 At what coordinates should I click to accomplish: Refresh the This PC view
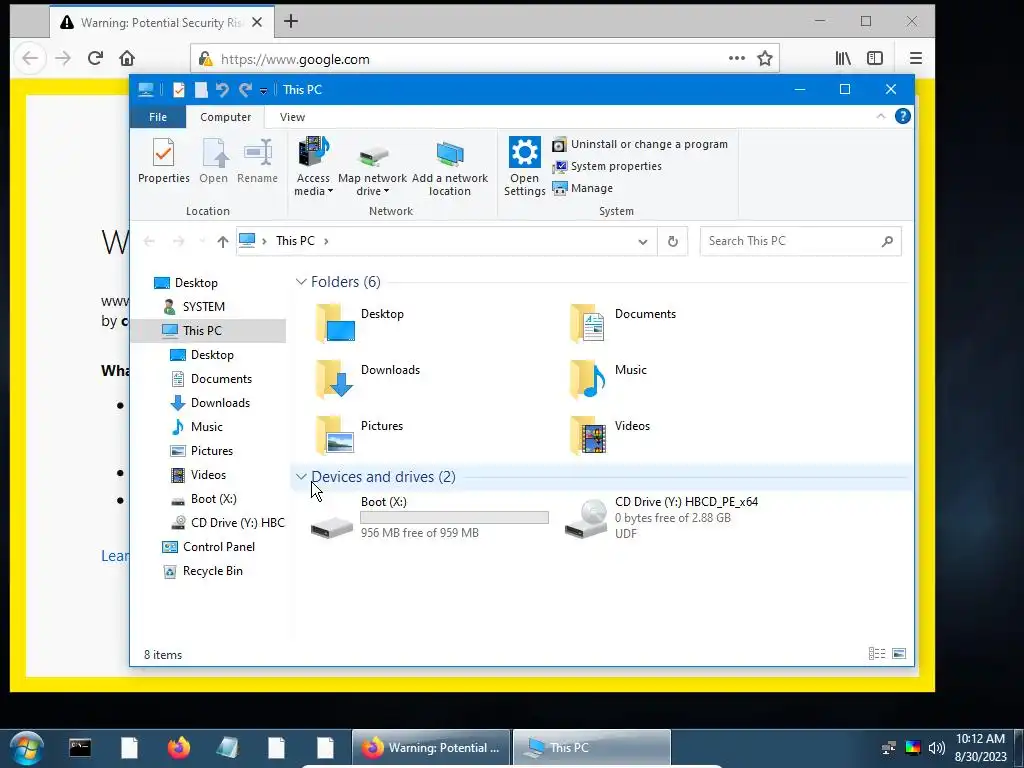(x=673, y=242)
